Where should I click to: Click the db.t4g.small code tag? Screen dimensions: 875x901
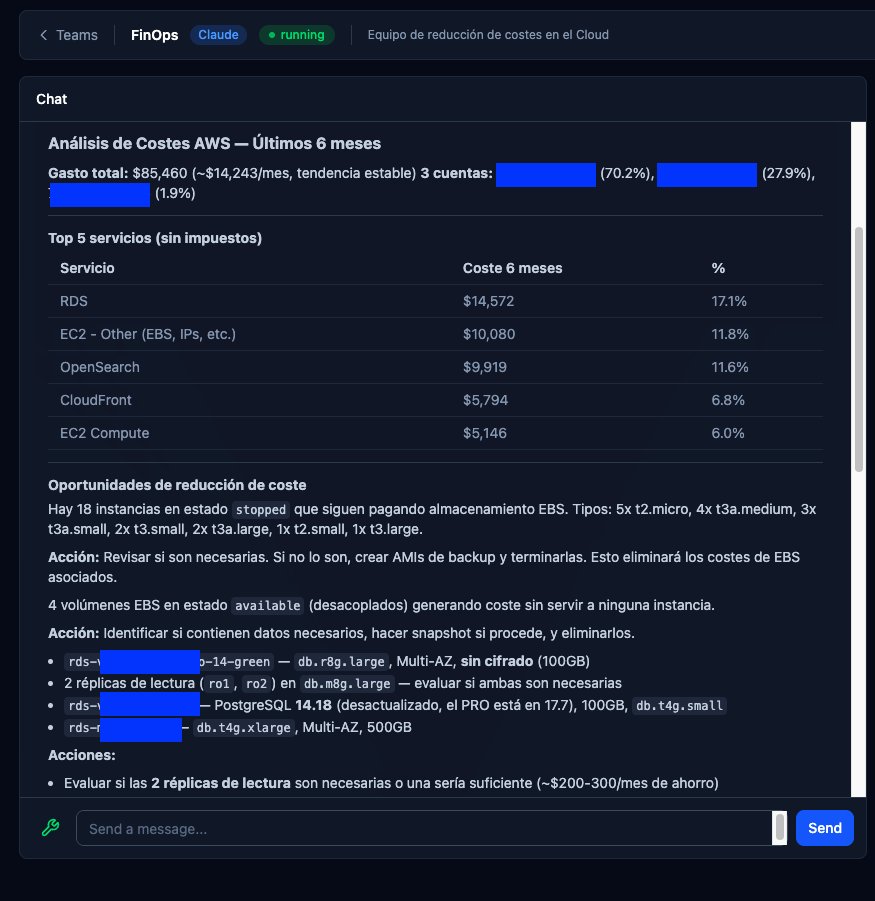[680, 706]
